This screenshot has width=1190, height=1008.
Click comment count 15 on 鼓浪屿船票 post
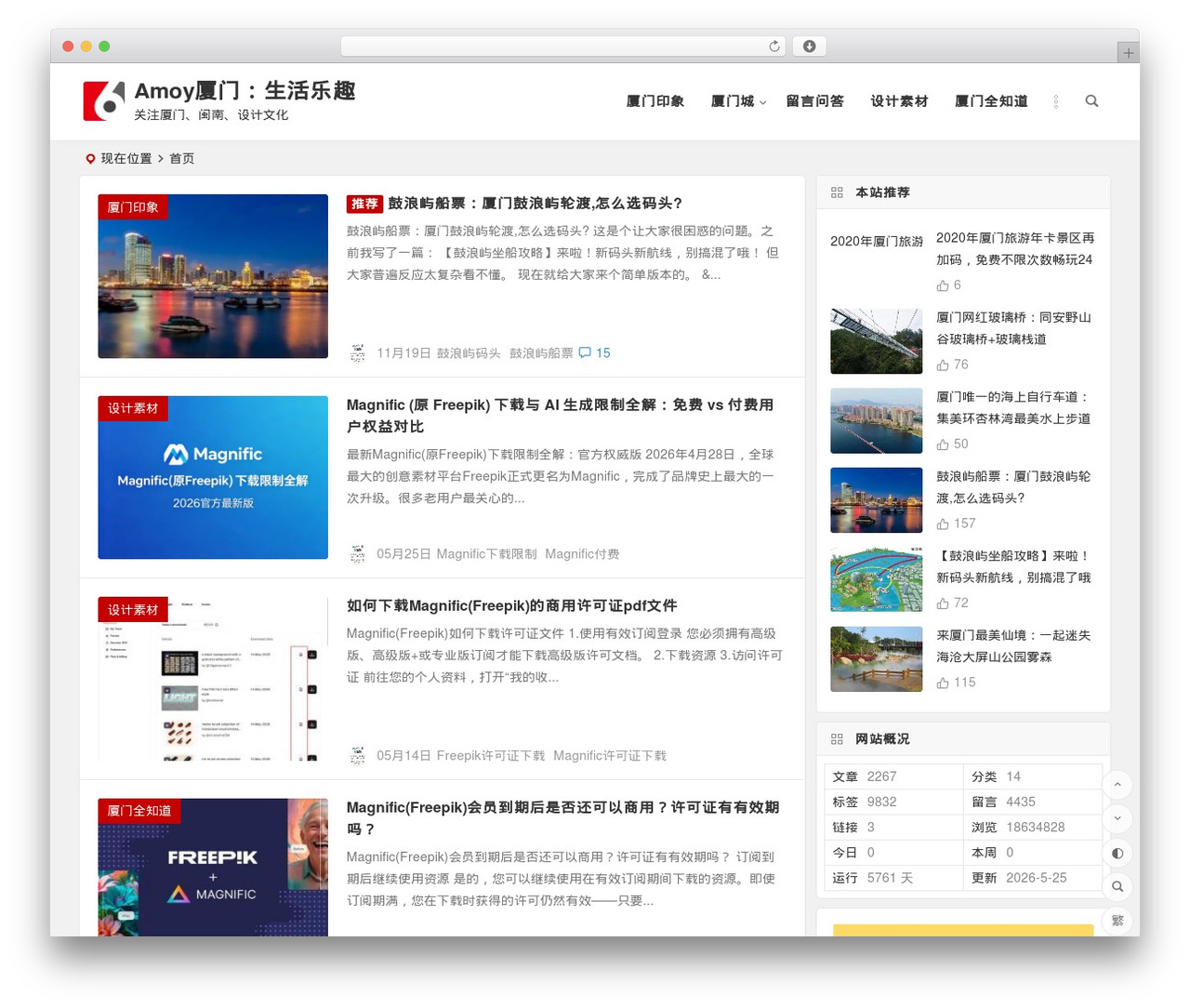pos(595,353)
